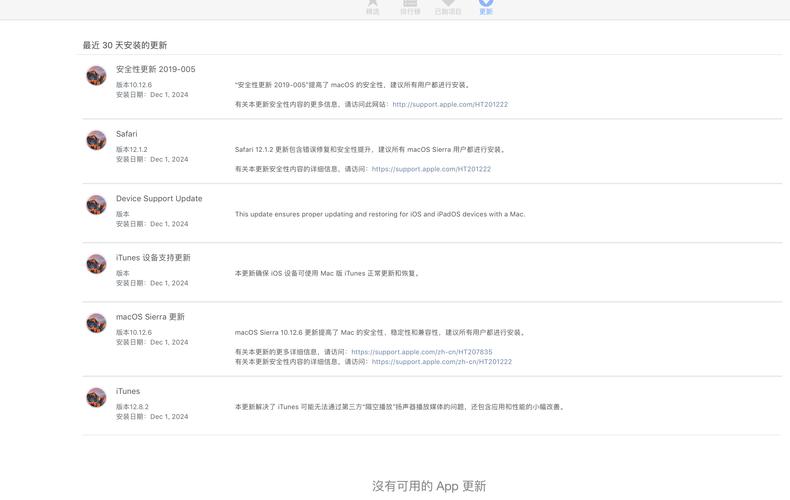Screen dimensions: 790x500
Task: Click the install date under Safari
Action: coord(152,159)
